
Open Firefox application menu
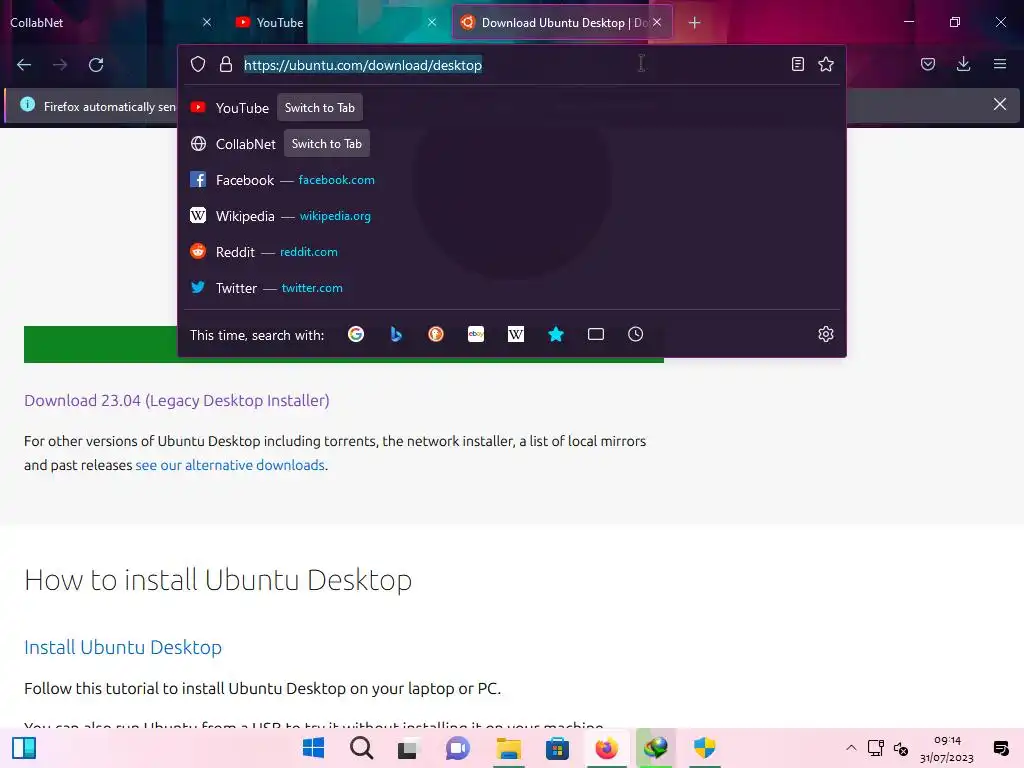coord(1000,64)
